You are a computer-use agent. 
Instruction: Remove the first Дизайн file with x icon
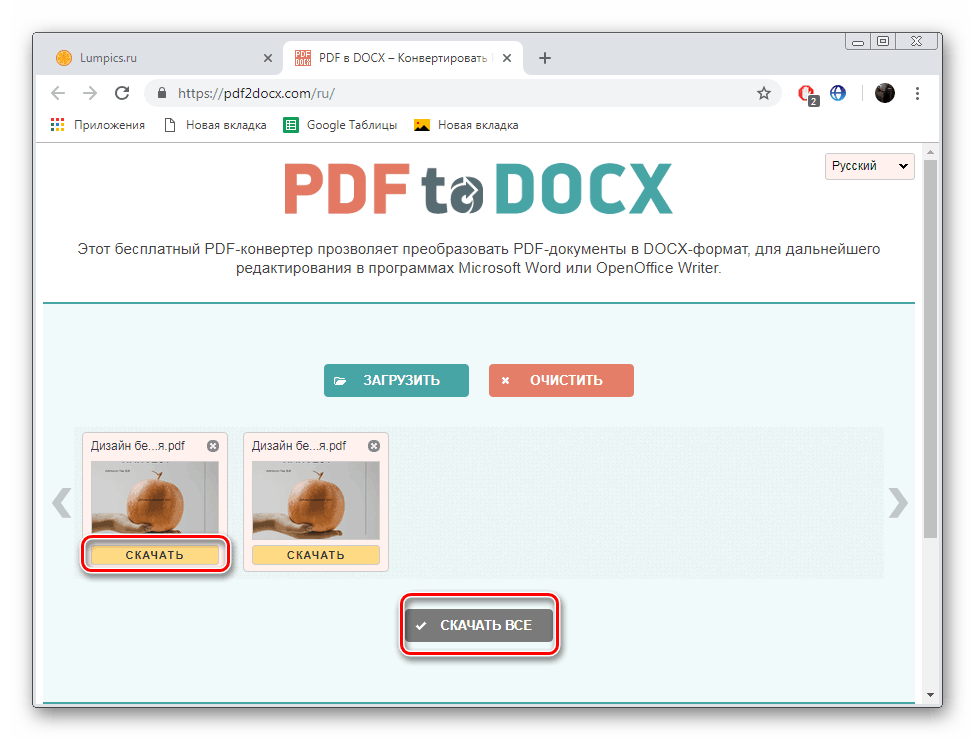213,446
